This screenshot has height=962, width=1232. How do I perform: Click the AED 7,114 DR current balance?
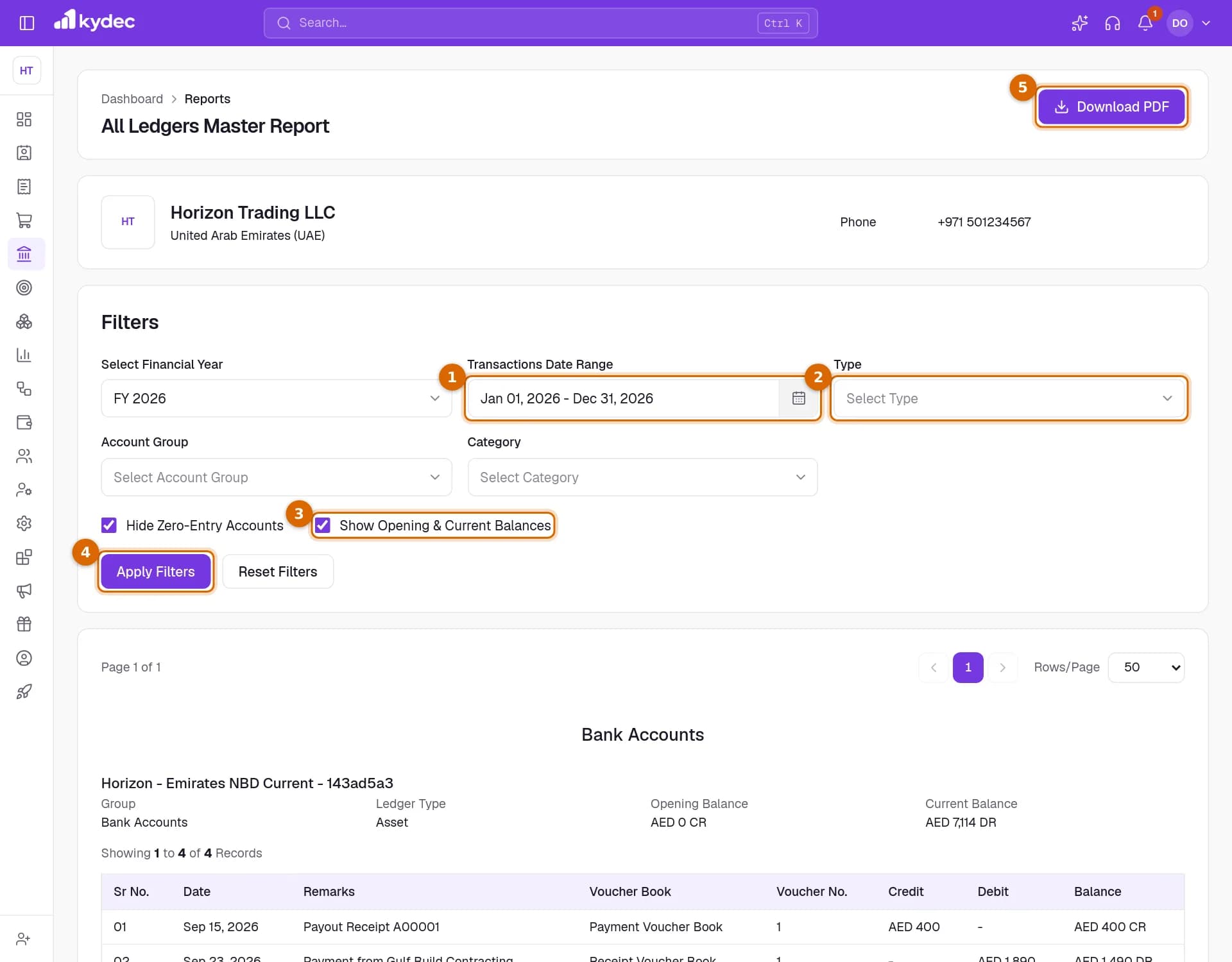pos(961,822)
